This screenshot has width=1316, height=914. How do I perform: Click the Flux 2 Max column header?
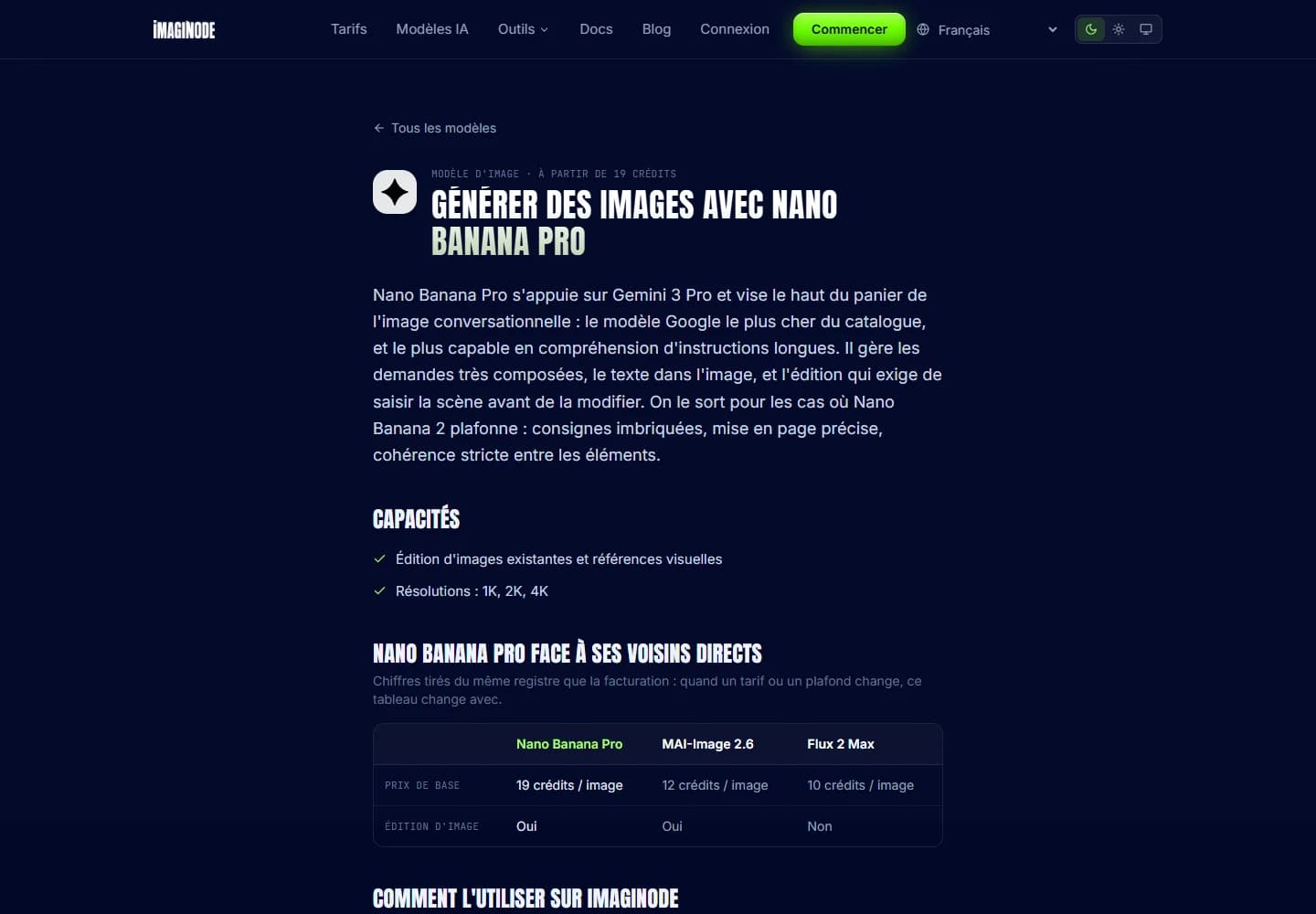click(x=841, y=744)
